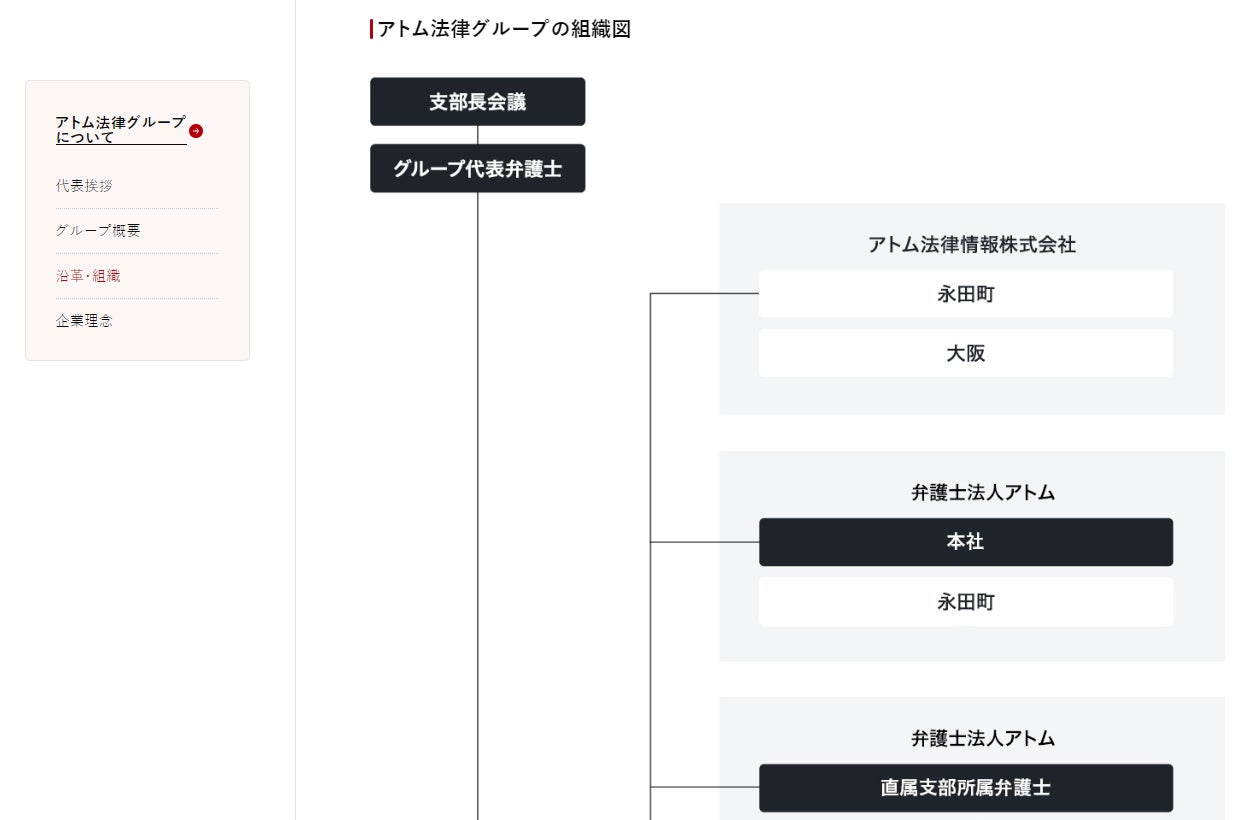Click the アトム法律情報株式会社 group heading
This screenshot has width=1260, height=820.
(x=971, y=244)
